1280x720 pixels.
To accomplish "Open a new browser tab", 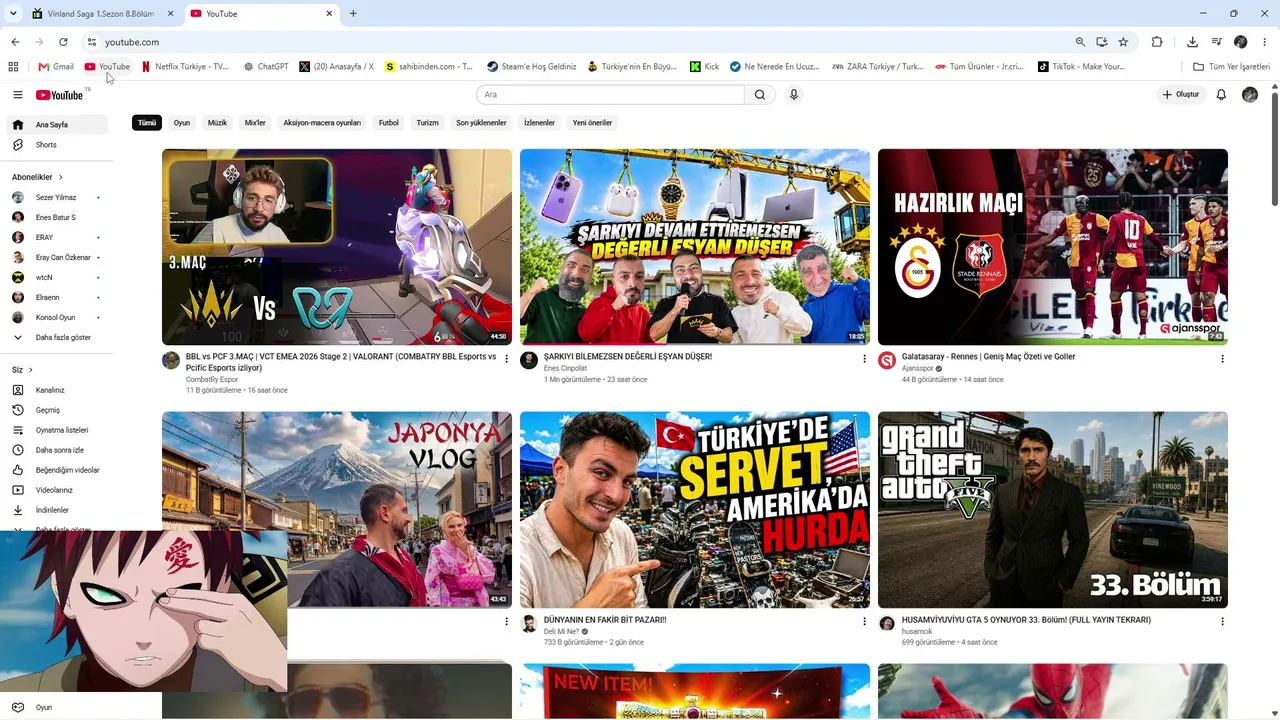I will (353, 14).
